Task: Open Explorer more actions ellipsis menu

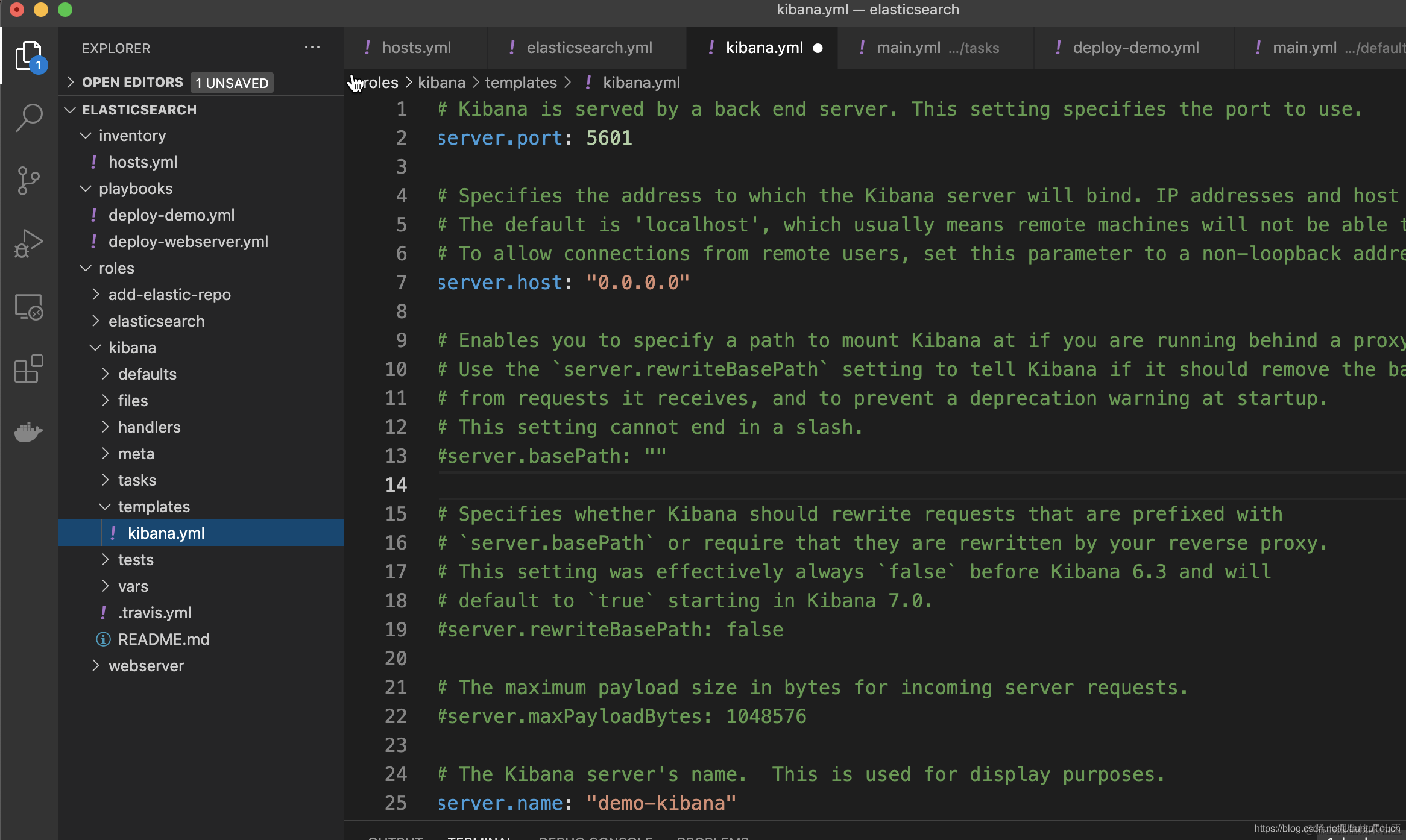Action: coord(312,48)
